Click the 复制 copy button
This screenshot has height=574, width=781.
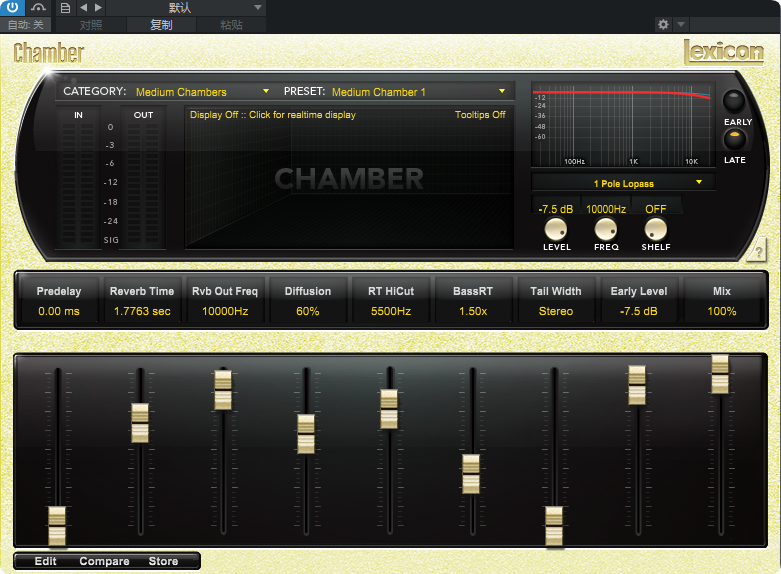tap(161, 25)
